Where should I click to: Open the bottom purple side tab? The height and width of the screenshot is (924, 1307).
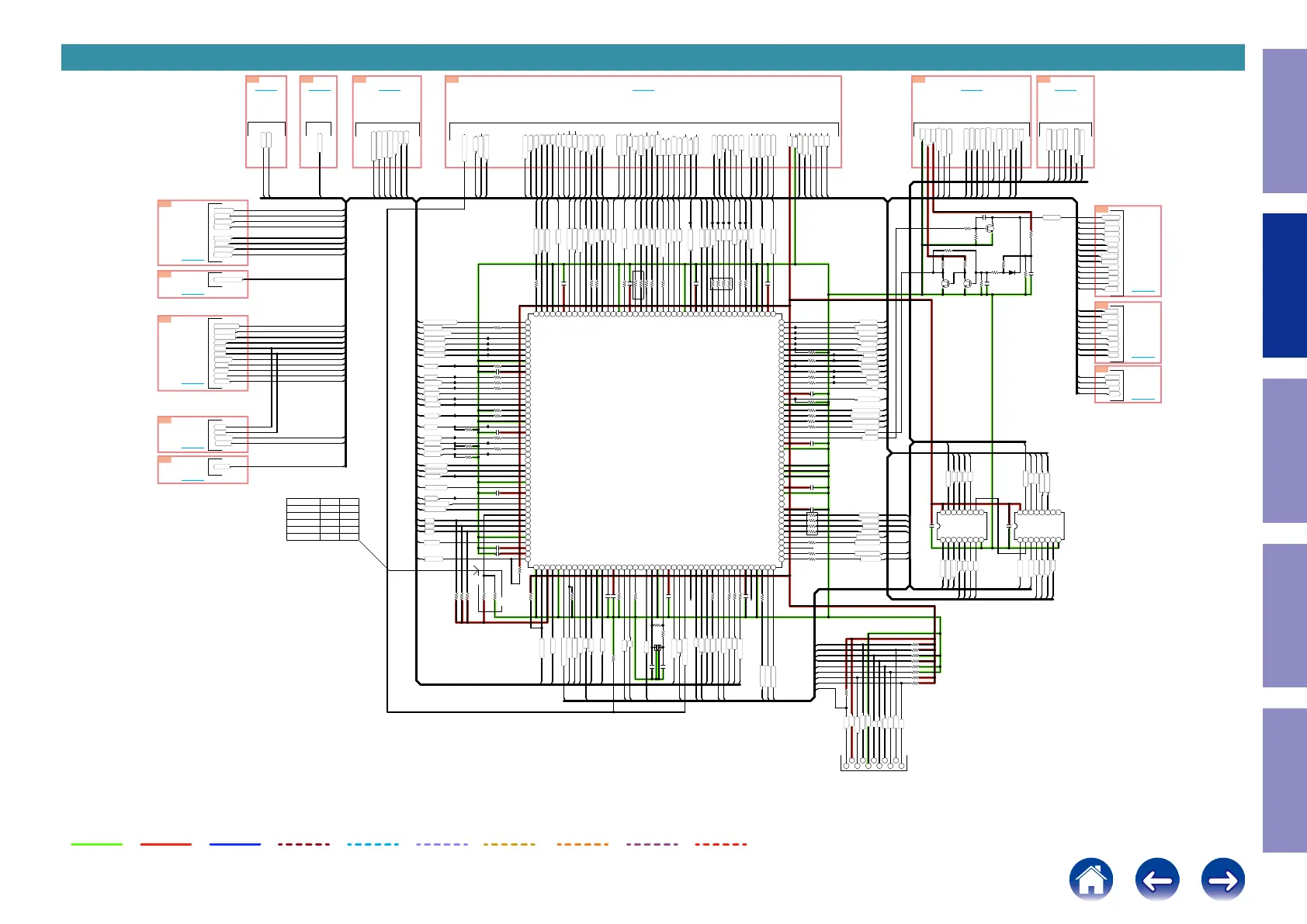tap(1284, 780)
